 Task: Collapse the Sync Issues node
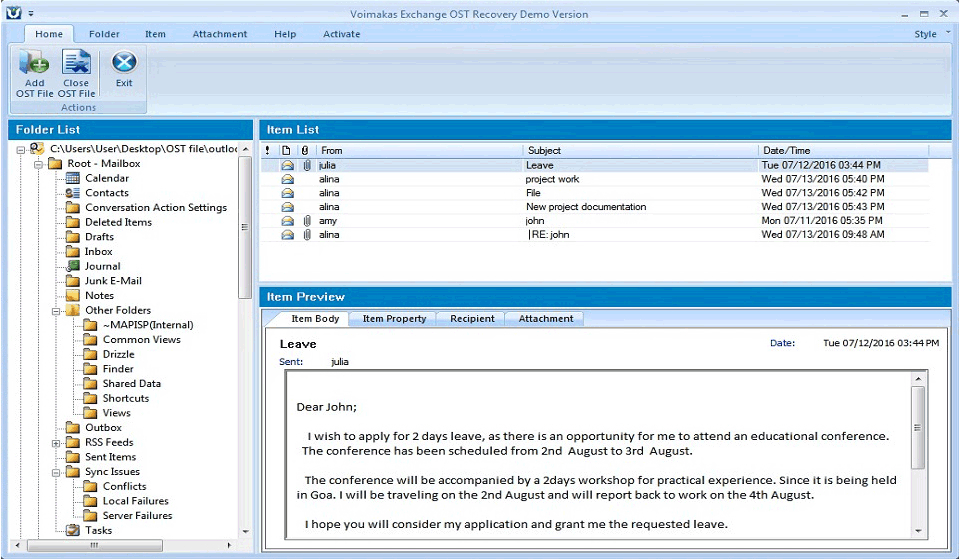pyautogui.click(x=56, y=472)
